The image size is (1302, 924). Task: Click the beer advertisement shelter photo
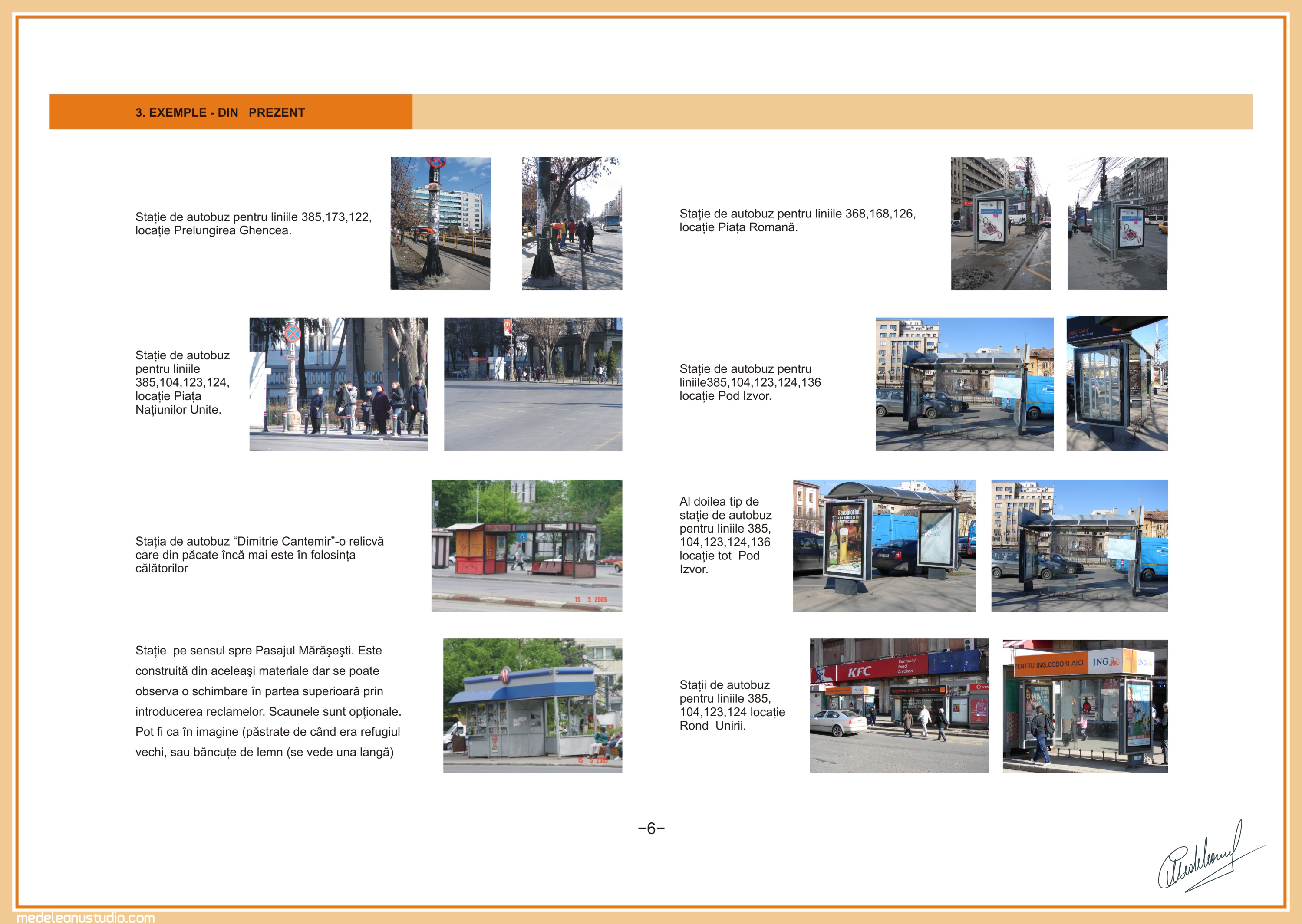click(x=884, y=546)
